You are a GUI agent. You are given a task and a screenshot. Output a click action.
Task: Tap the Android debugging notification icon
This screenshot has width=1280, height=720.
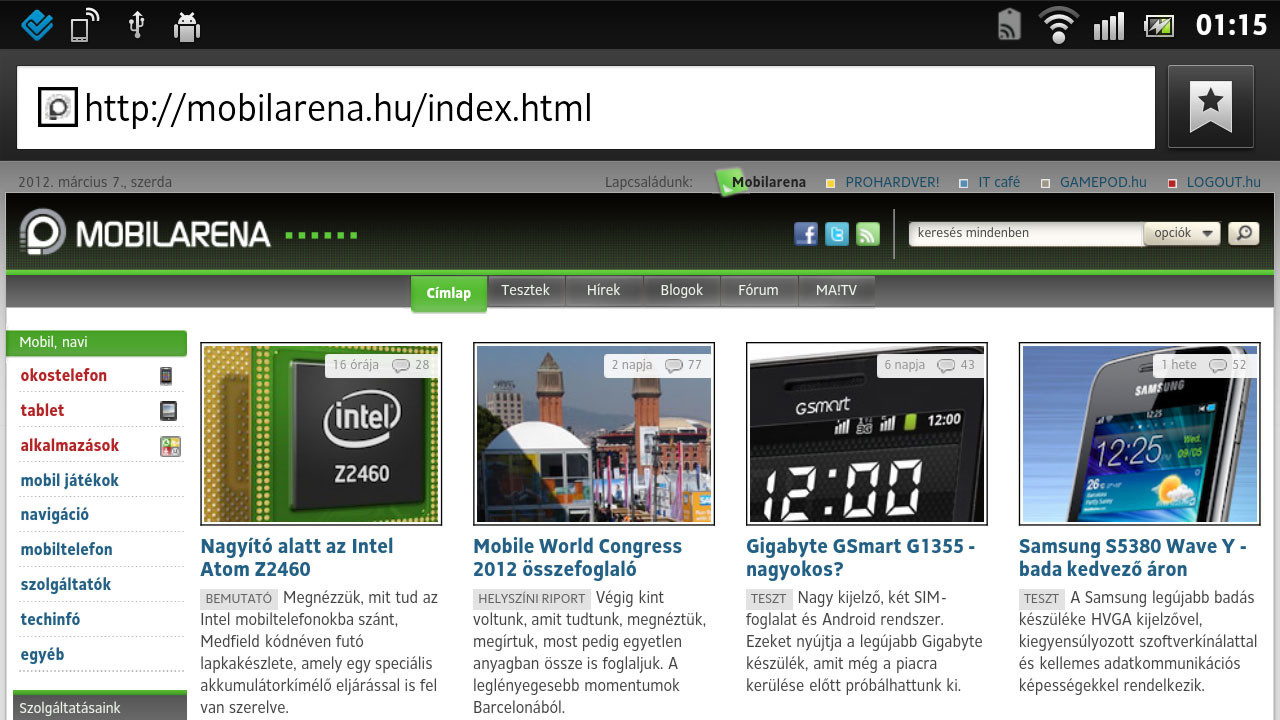click(x=187, y=26)
